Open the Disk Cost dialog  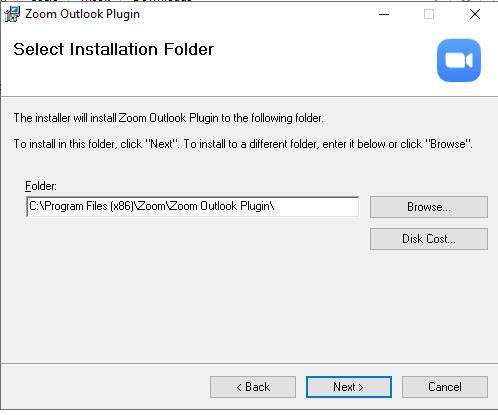(x=429, y=239)
